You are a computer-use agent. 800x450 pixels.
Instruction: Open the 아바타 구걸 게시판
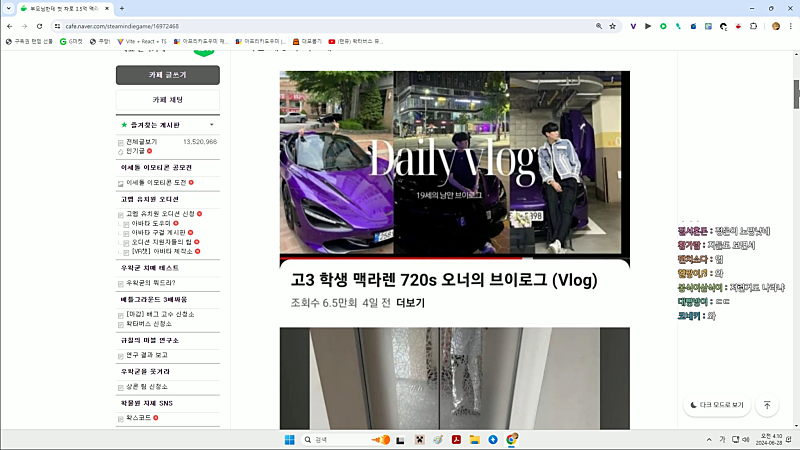[x=159, y=233]
